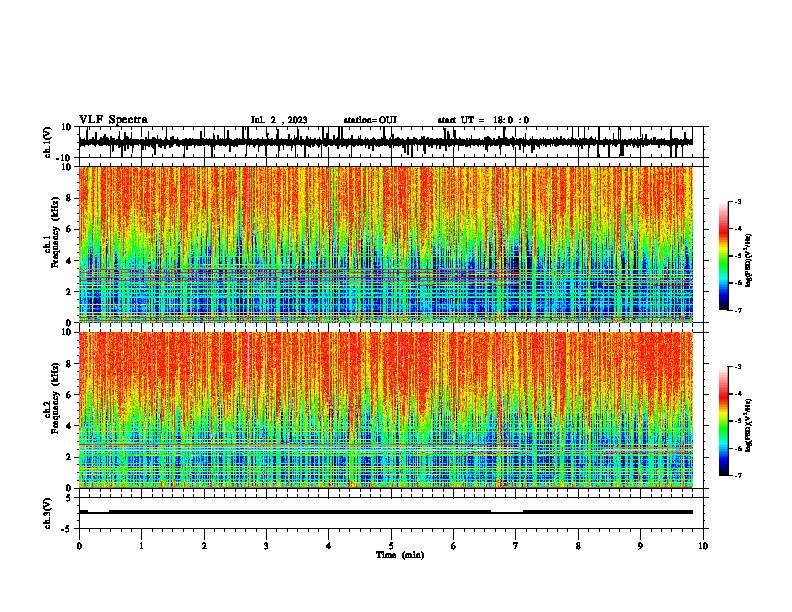This screenshot has height=612, width=792.
Task: Click the color scale bar beside ch.2 spectrogram
Action: 724,421
